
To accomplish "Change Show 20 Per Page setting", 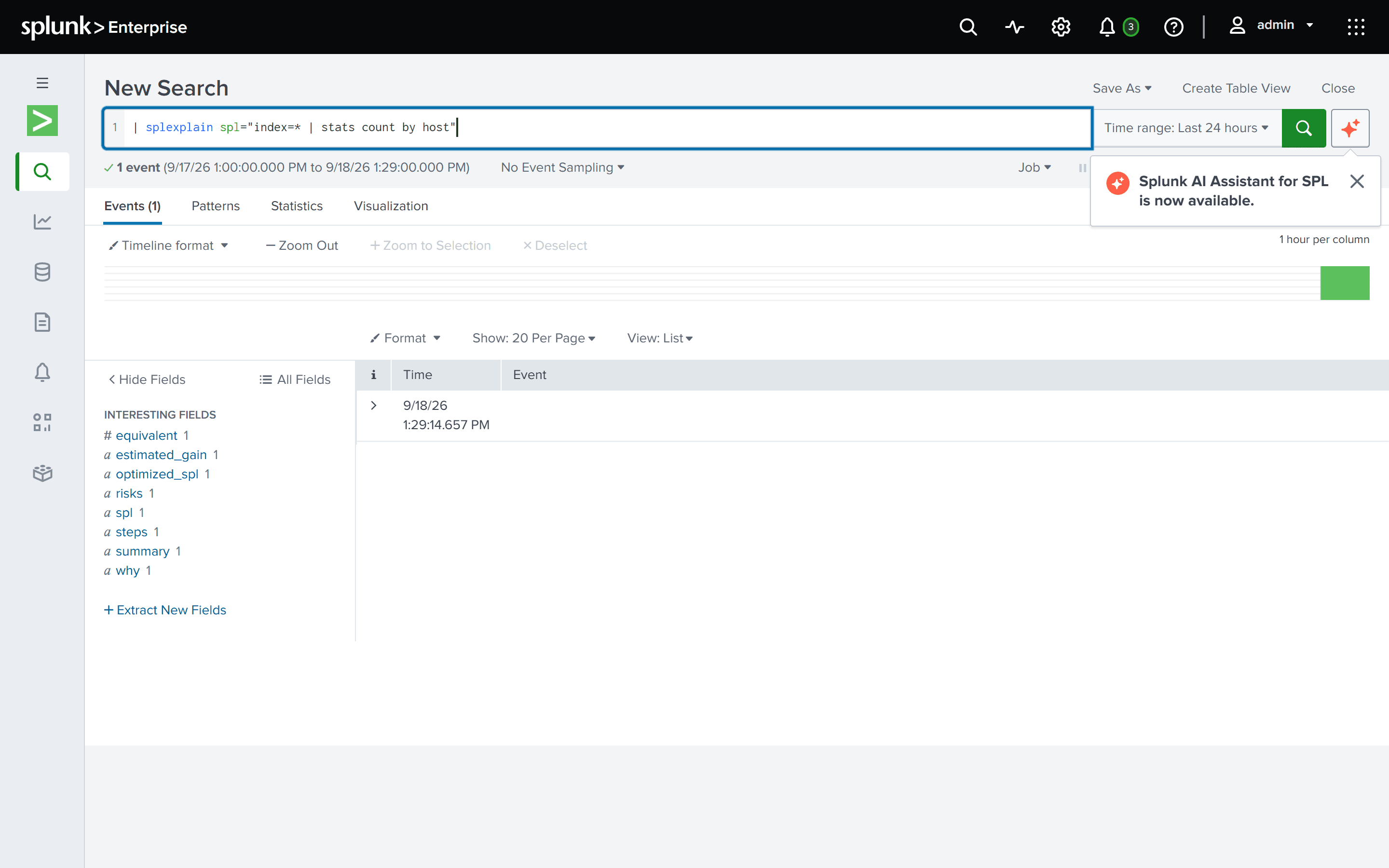I will click(534, 338).
